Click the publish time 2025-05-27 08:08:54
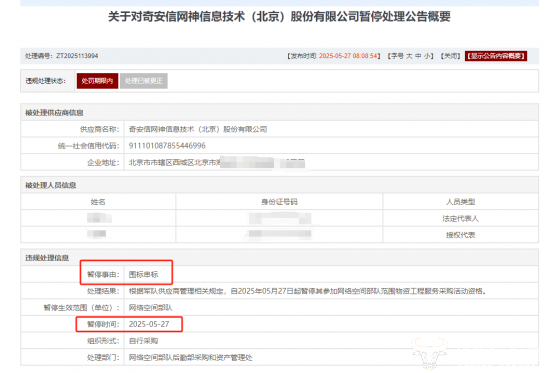550x373 pixels. pos(348,56)
